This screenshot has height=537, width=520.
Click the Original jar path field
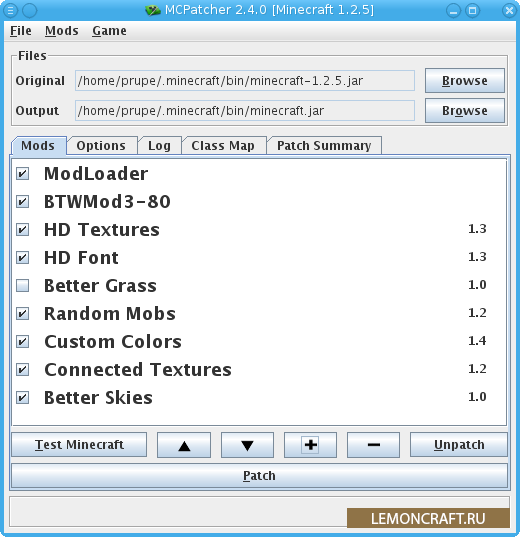(245, 81)
